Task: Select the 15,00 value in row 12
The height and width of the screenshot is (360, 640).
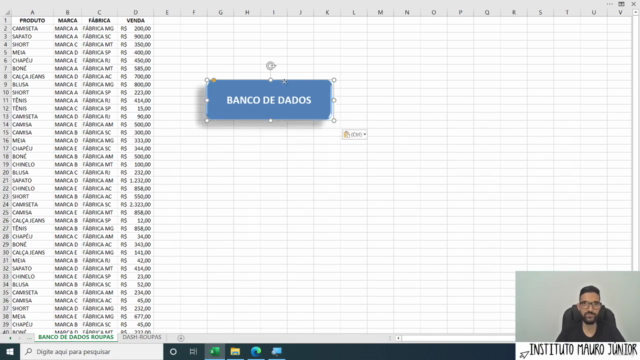Action: [x=136, y=109]
